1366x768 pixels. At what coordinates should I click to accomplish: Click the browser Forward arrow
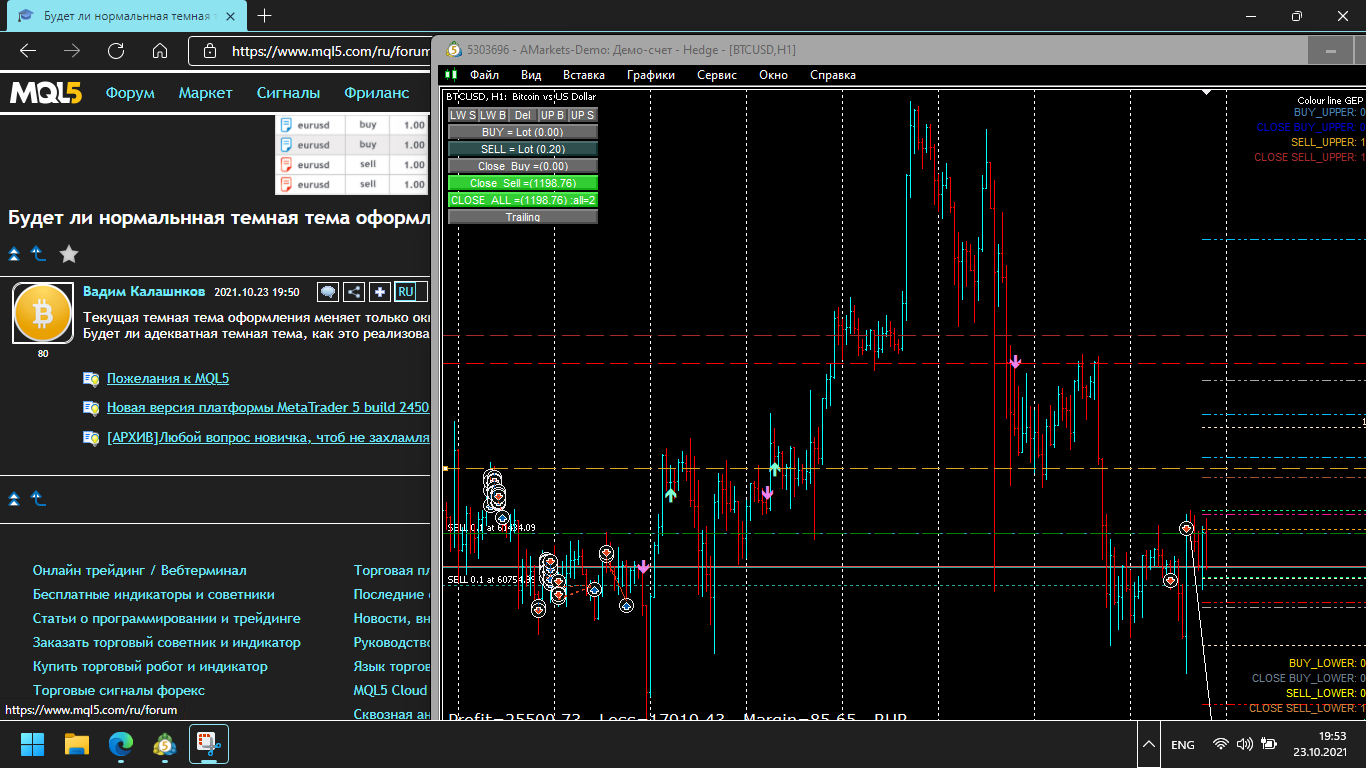pos(72,51)
